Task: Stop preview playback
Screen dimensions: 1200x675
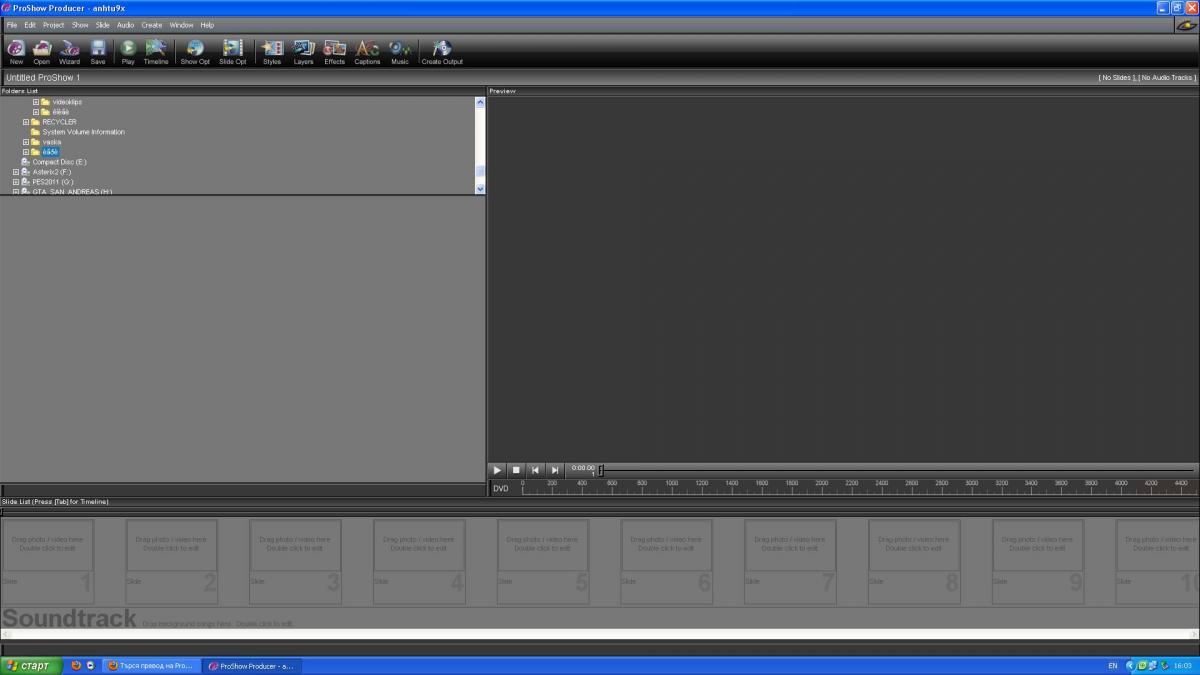Action: tap(516, 470)
